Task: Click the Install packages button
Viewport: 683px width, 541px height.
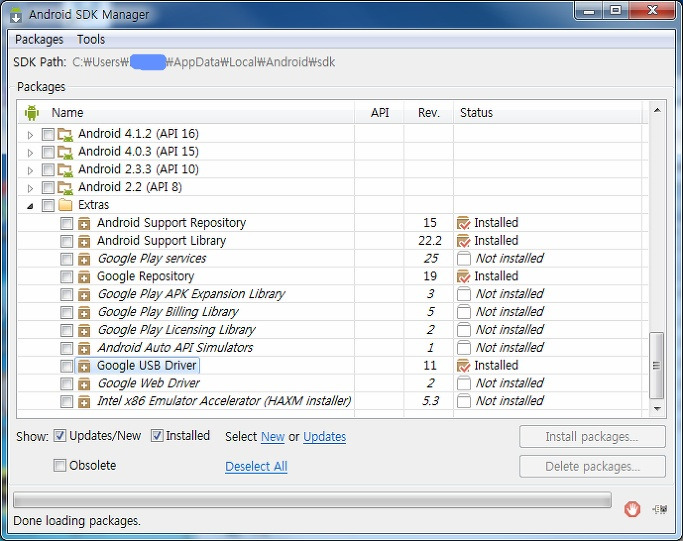Action: coord(592,436)
